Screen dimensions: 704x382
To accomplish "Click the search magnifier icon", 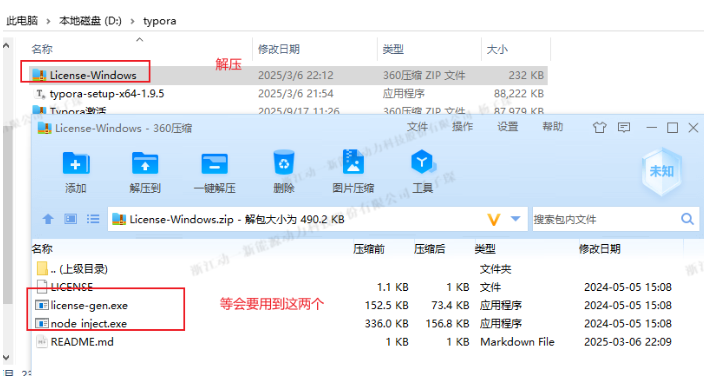I will (x=687, y=219).
